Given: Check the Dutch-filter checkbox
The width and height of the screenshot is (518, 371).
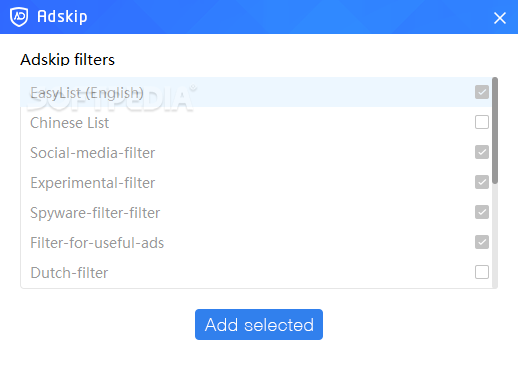Looking at the screenshot, I should pyautogui.click(x=482, y=272).
